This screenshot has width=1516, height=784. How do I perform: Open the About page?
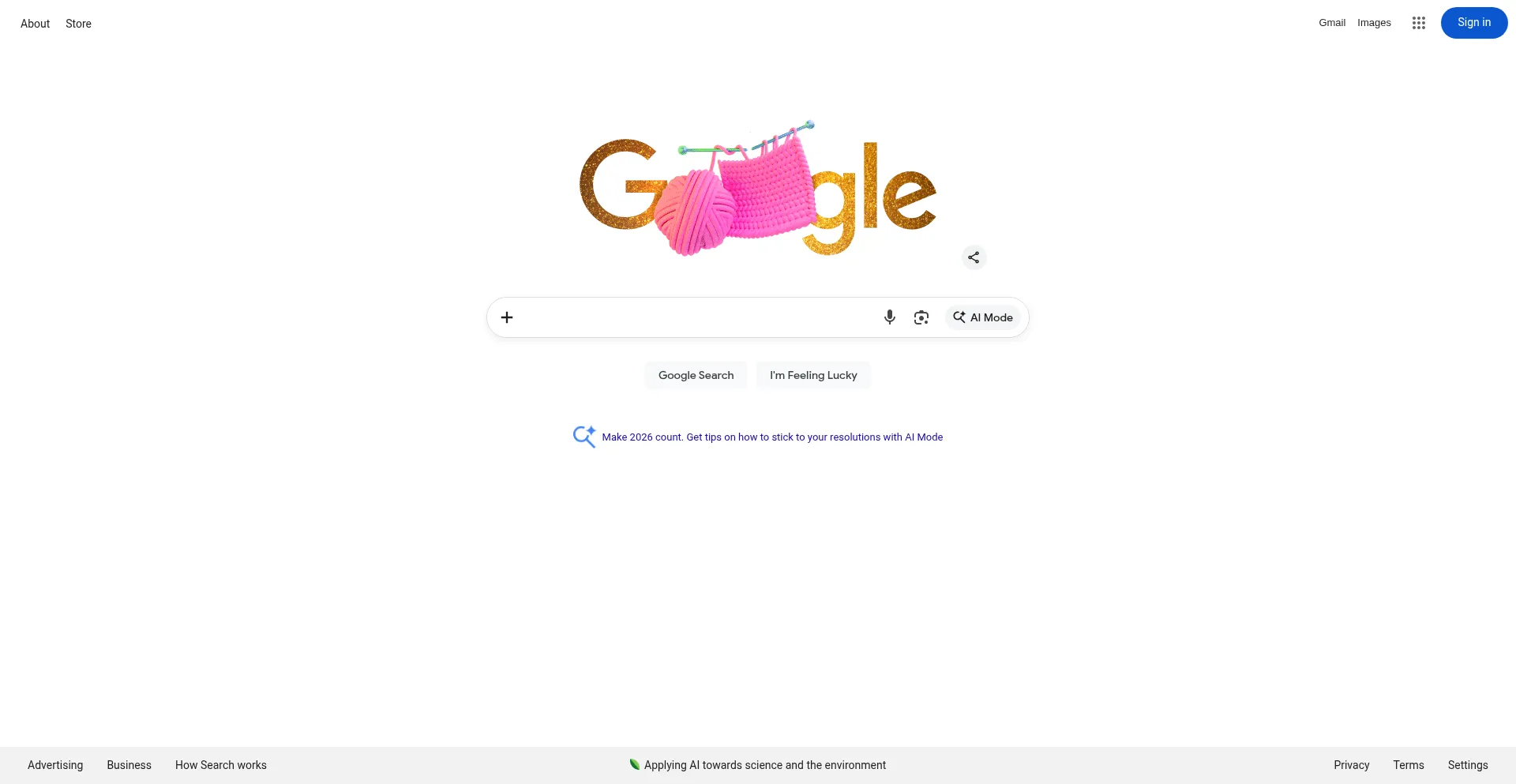click(x=35, y=24)
